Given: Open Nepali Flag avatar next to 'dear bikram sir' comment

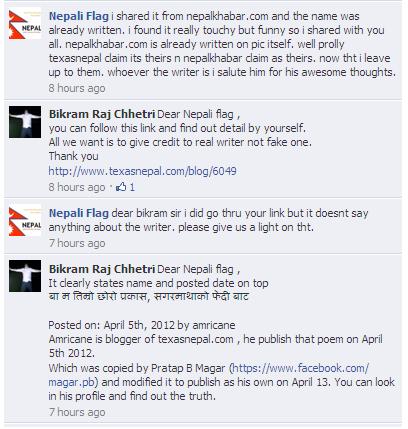Looking at the screenshot, I should coord(25,220).
